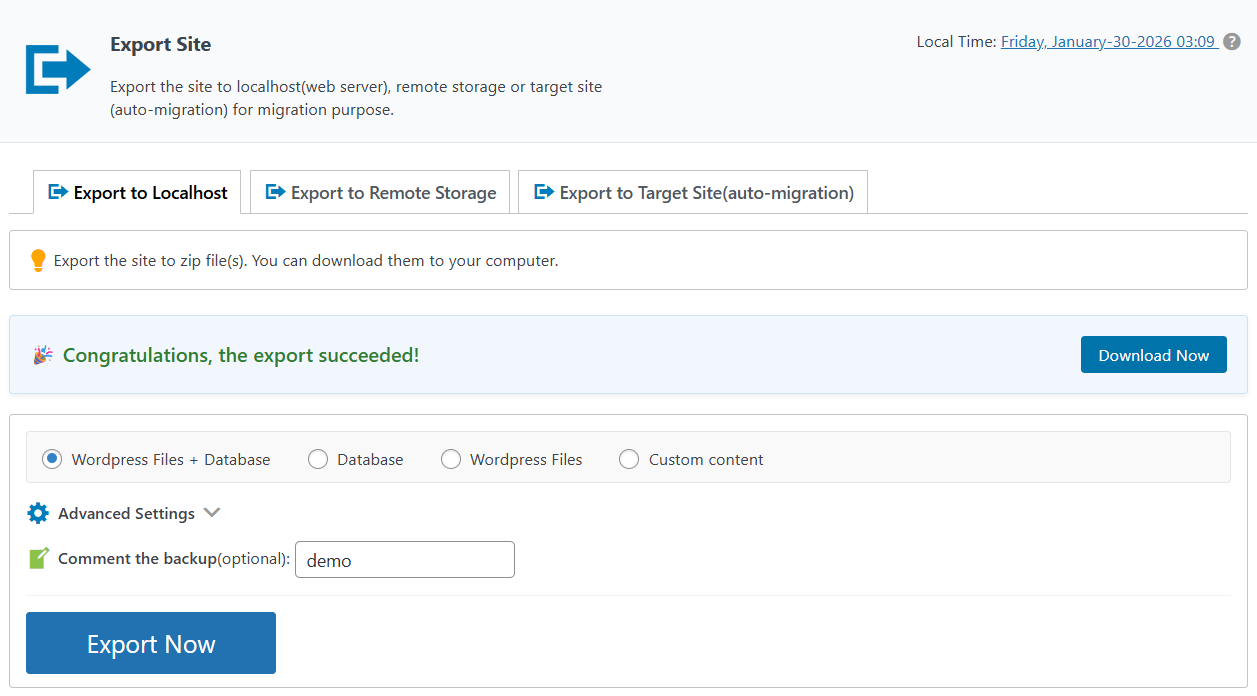Click the Advanced Settings gear icon

coord(38,513)
